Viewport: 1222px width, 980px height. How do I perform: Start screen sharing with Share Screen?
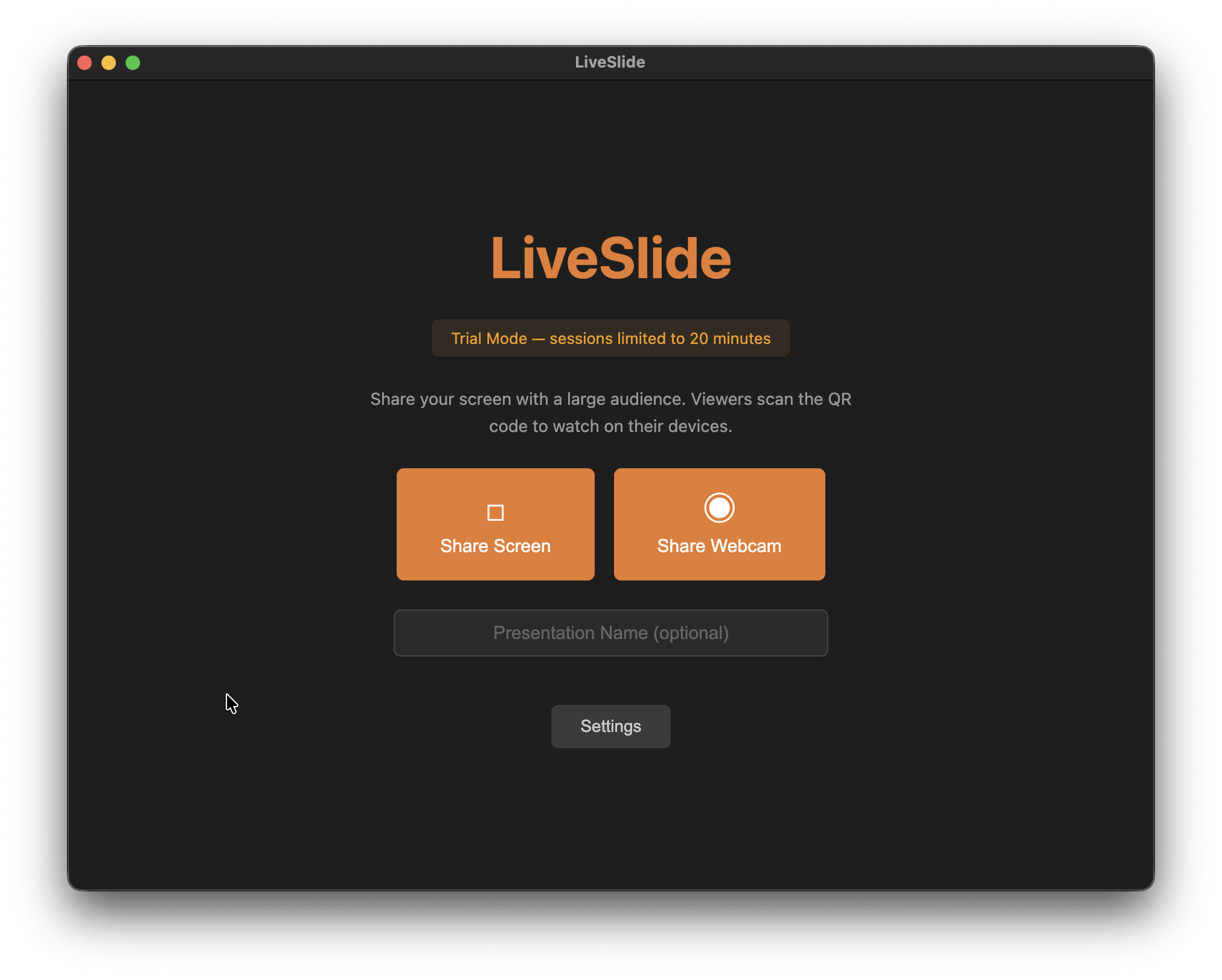495,524
